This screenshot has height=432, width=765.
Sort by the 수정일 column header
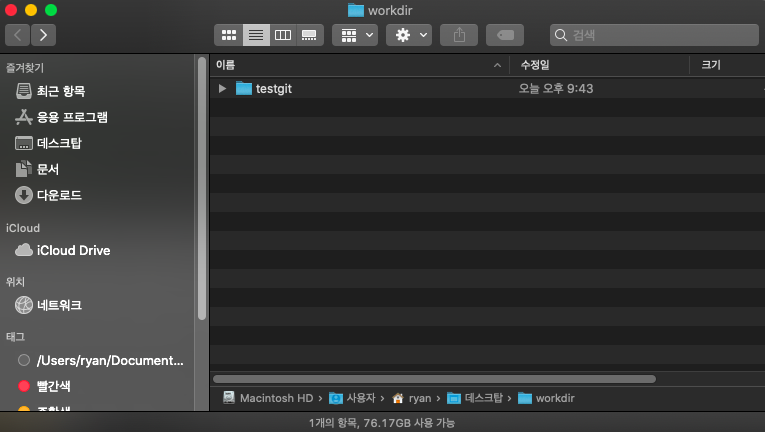pos(600,65)
